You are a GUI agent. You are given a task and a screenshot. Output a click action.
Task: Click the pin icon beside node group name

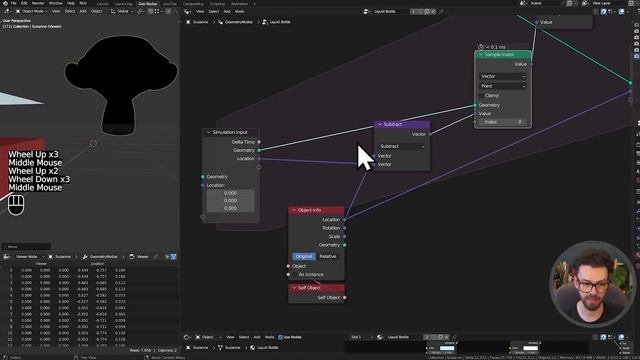[441, 11]
